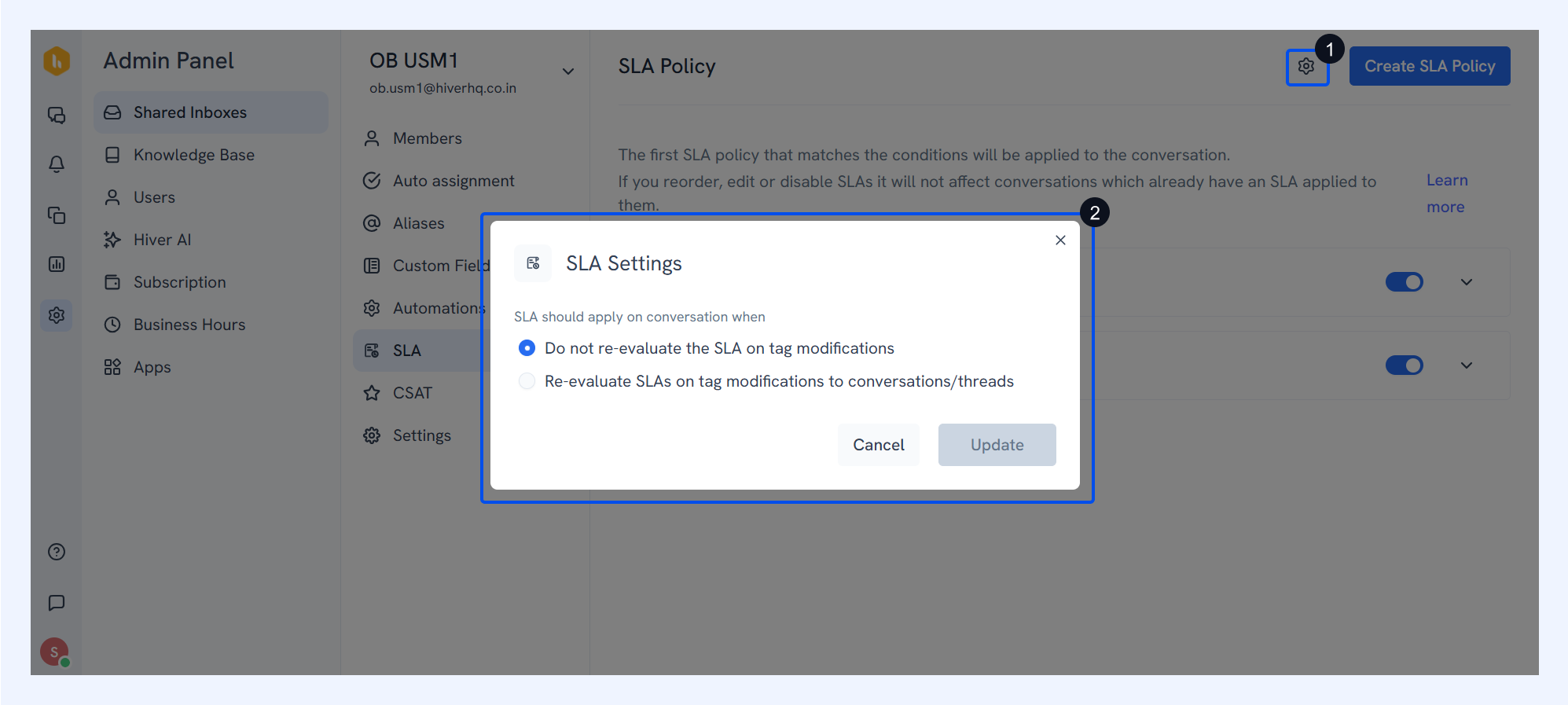Open analytics chart icon in rail
The width and height of the screenshot is (1568, 705).
coord(57,264)
